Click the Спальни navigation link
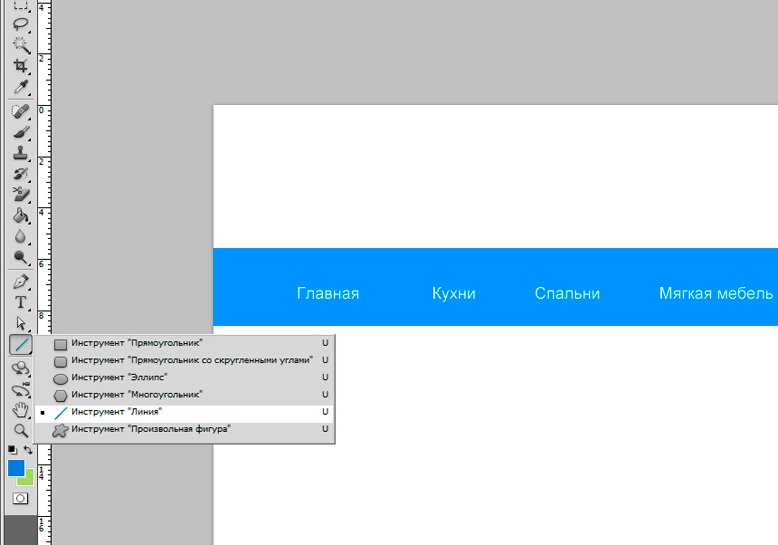This screenshot has height=545, width=778. (567, 293)
